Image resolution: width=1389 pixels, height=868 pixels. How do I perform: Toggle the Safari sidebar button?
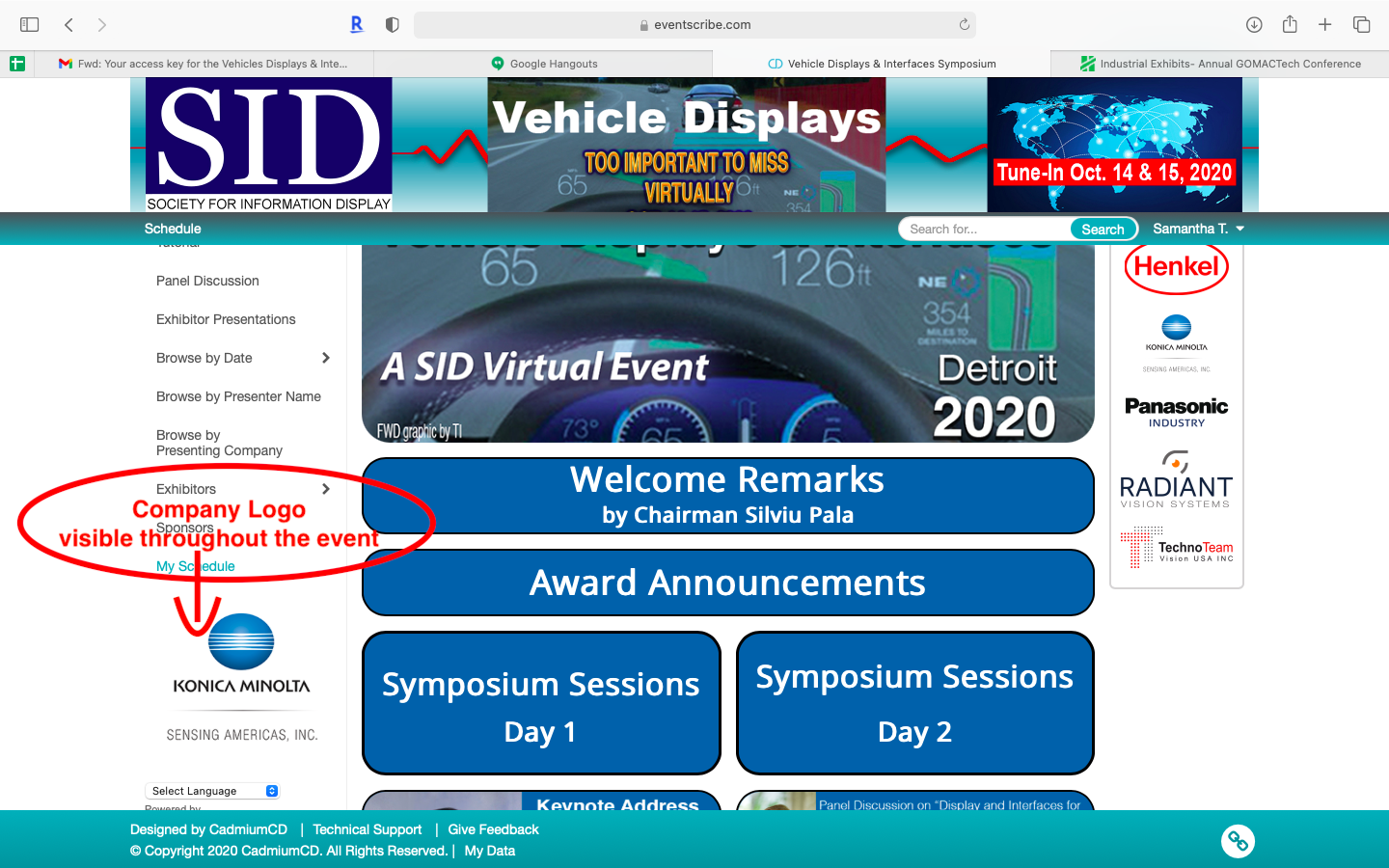(29, 24)
